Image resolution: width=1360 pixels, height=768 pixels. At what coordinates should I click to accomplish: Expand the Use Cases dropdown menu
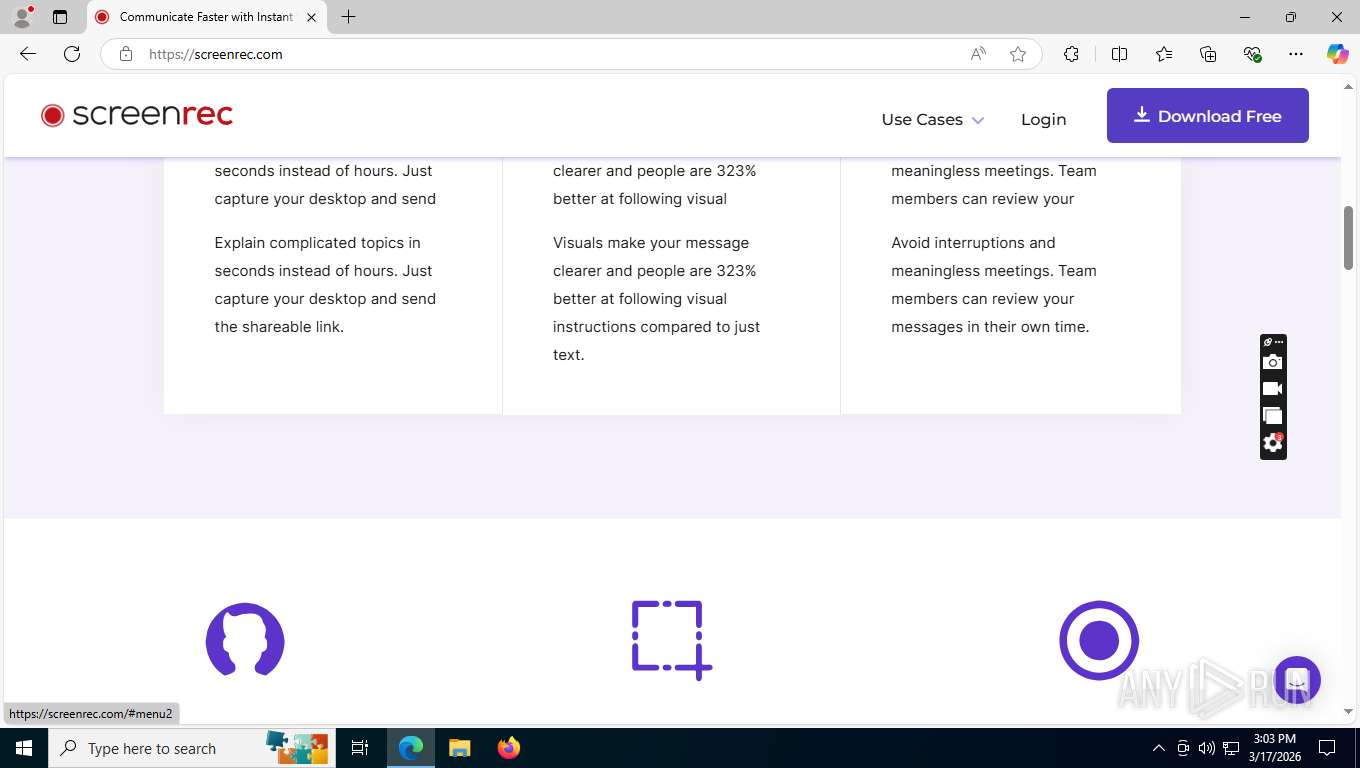tap(933, 119)
